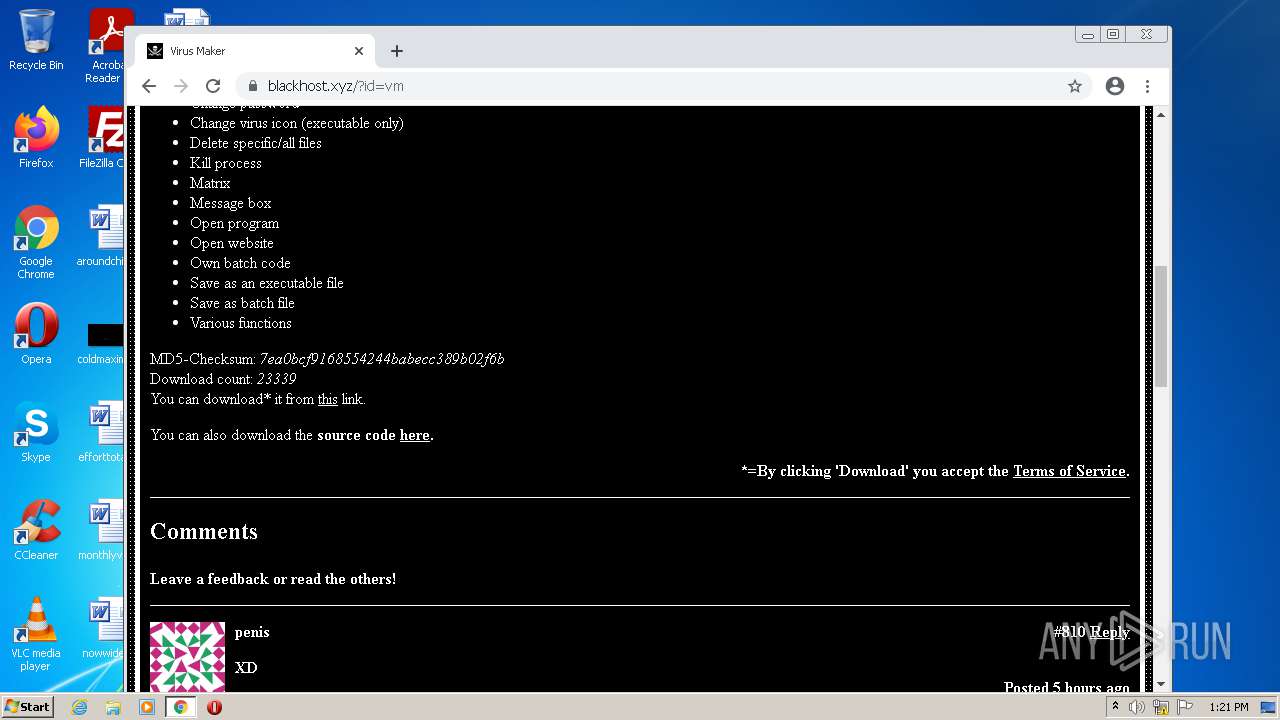The height and width of the screenshot is (720, 1280).
Task: Click the 'Open program' list item
Action: coord(235,223)
